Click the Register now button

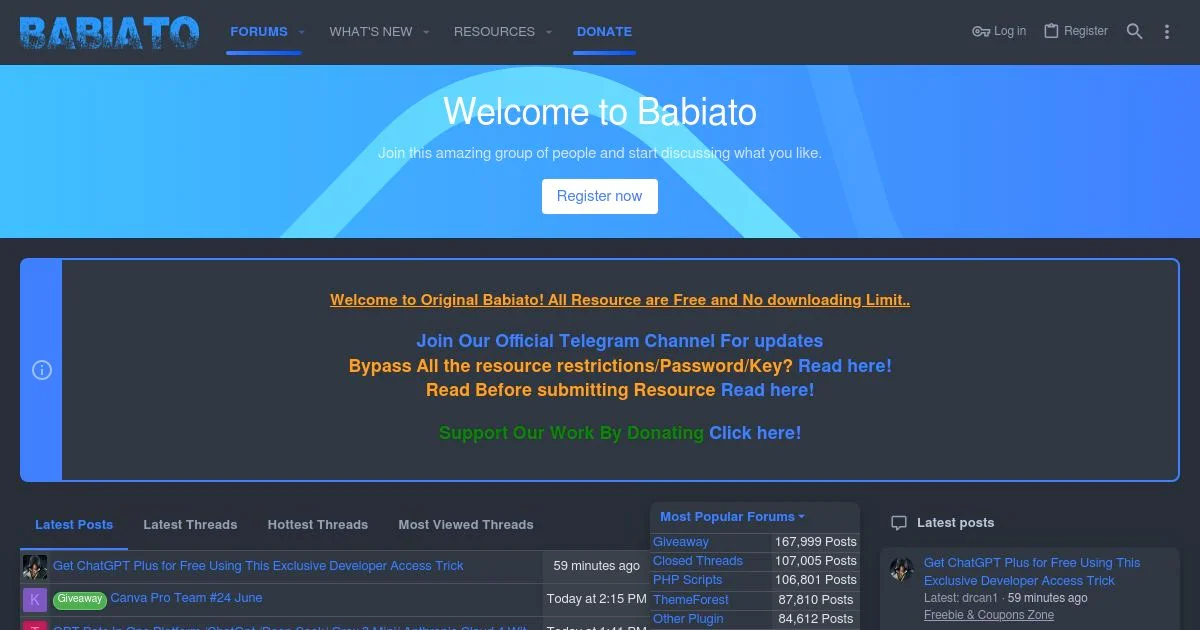(600, 196)
